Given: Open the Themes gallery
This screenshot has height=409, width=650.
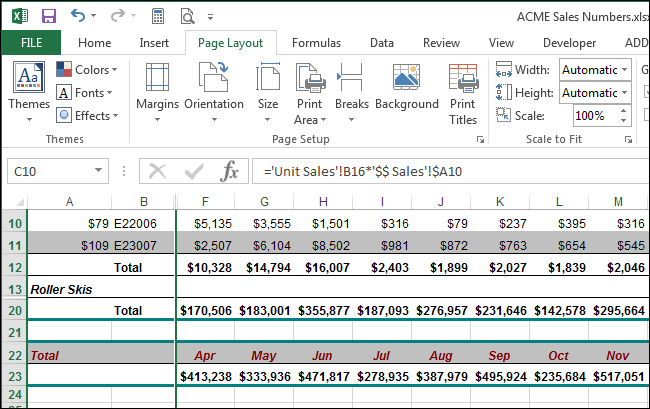Looking at the screenshot, I should tap(29, 88).
